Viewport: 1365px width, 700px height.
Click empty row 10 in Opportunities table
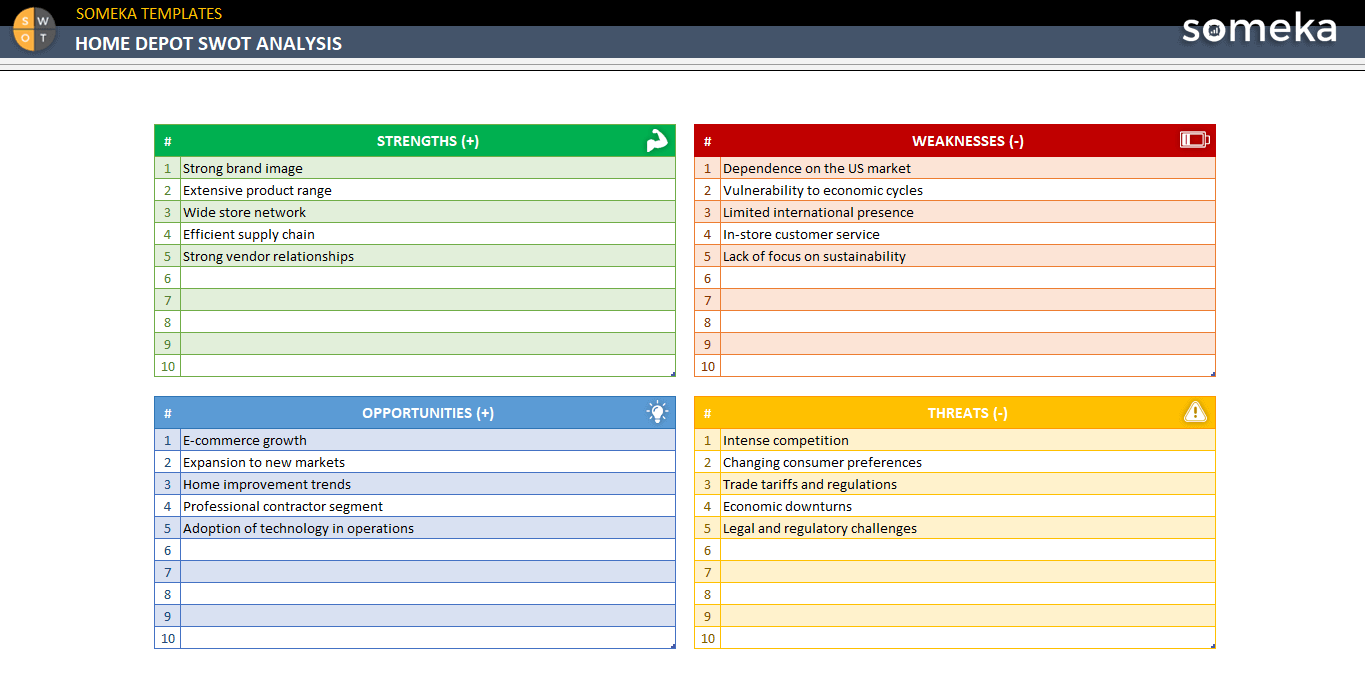(x=428, y=638)
